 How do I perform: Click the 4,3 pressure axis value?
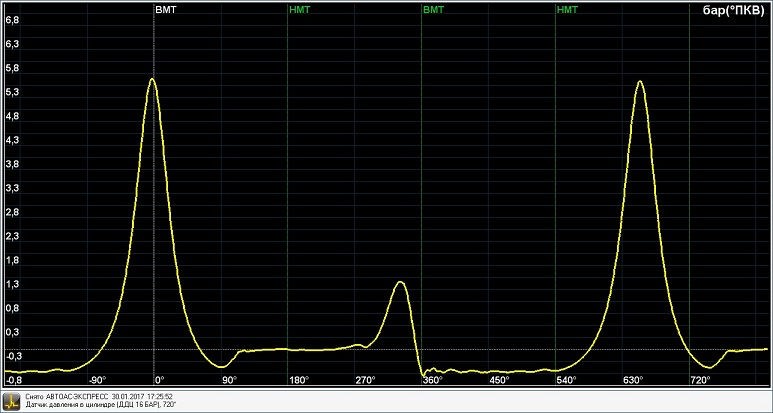coord(12,140)
